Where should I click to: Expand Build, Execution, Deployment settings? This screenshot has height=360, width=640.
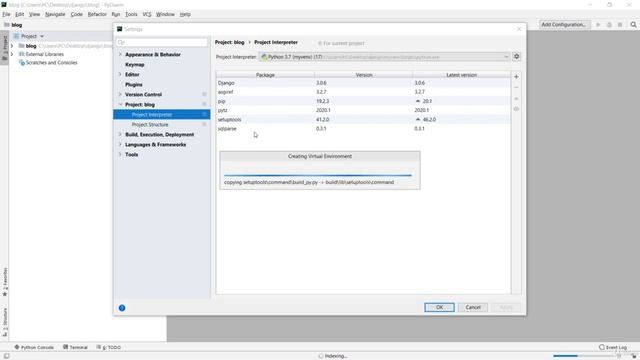pos(120,134)
